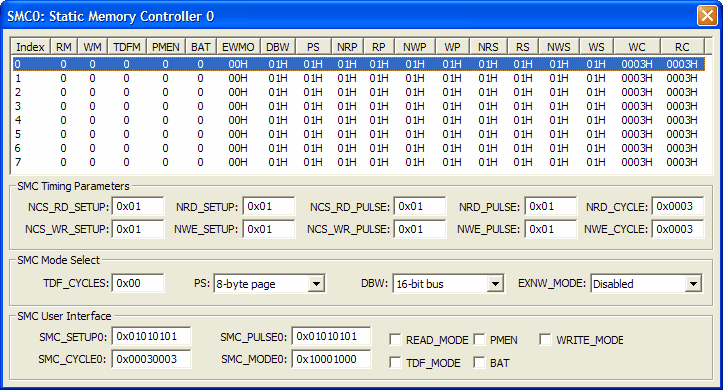Click the NRP column header
723x390 pixels.
(x=347, y=47)
